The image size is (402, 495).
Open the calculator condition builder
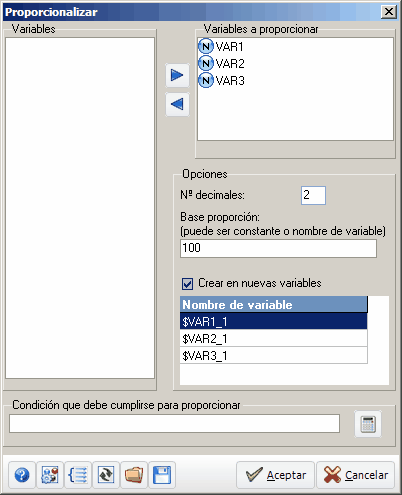coord(368,424)
